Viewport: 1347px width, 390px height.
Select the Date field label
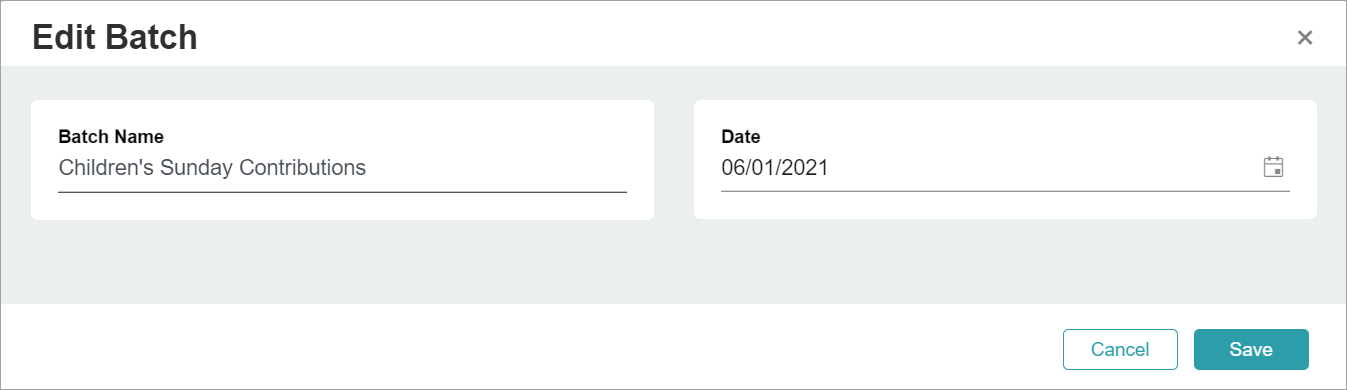[x=741, y=137]
